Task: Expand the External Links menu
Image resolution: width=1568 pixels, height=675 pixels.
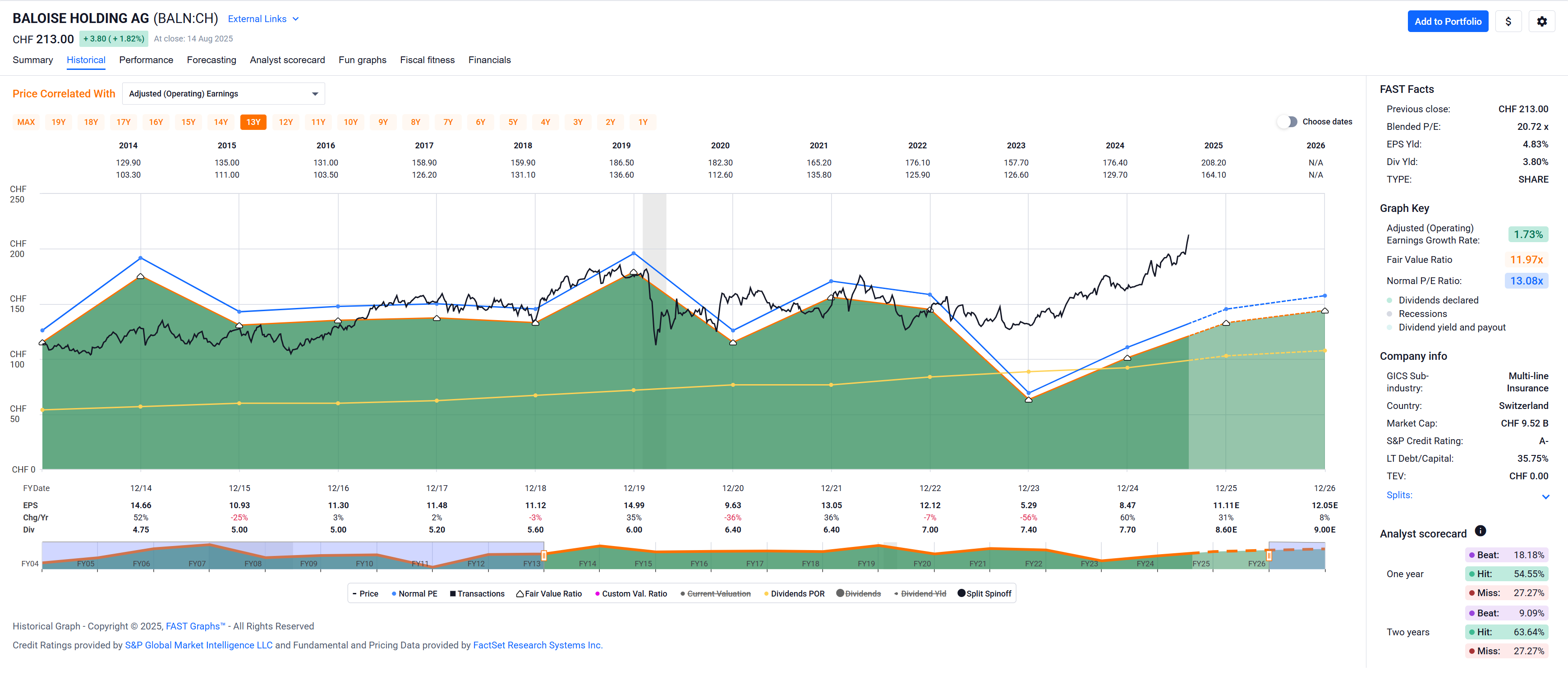Action: pyautogui.click(x=263, y=19)
